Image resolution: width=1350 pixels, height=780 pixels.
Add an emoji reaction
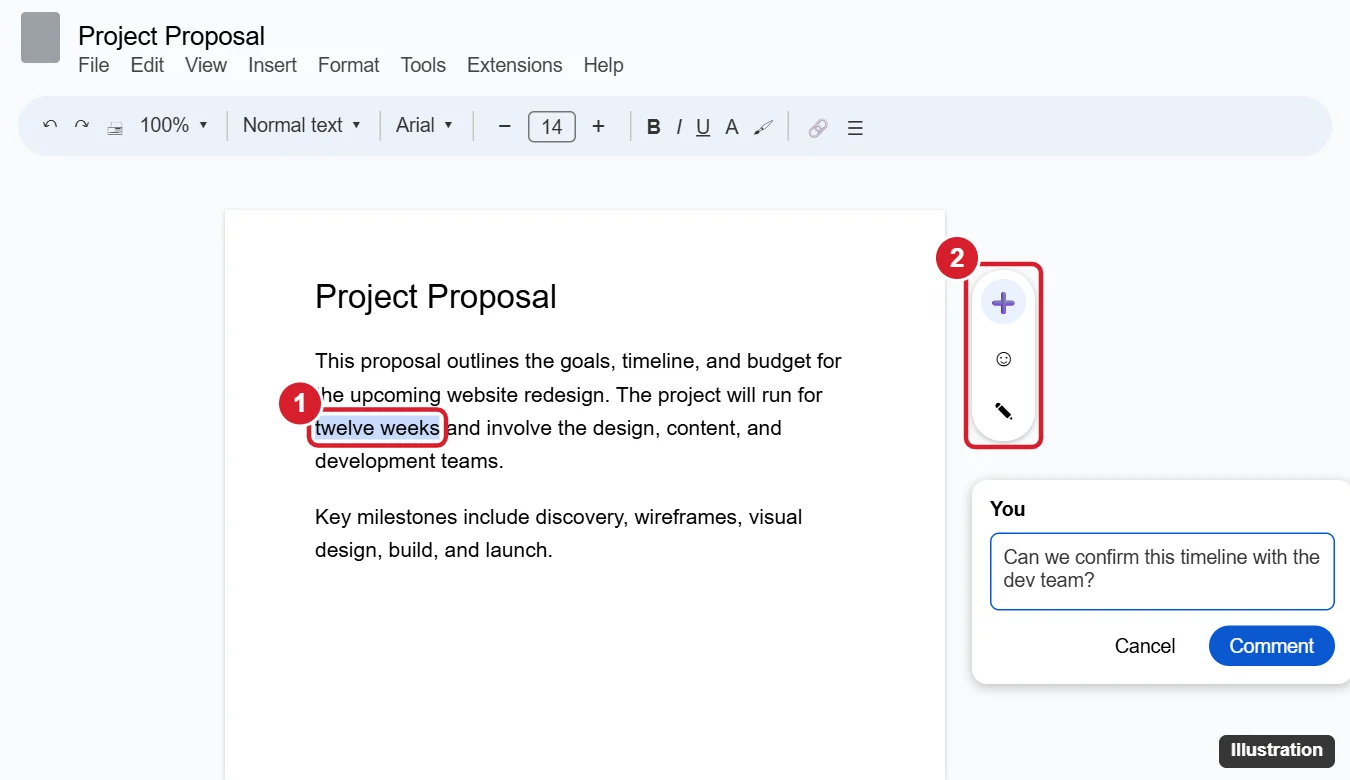(1004, 358)
